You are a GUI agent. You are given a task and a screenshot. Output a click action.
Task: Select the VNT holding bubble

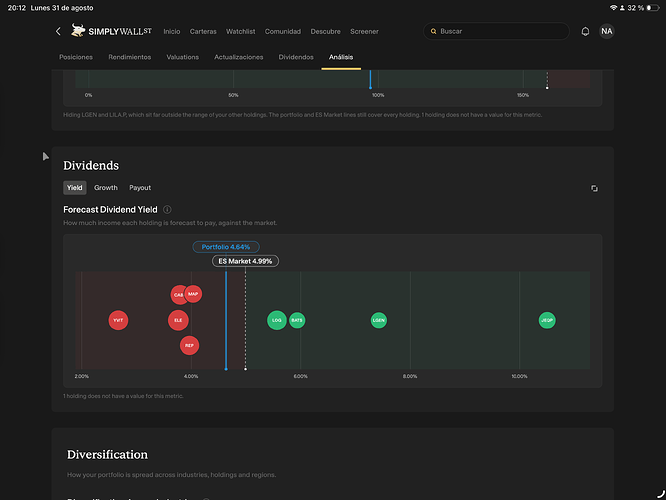point(118,320)
